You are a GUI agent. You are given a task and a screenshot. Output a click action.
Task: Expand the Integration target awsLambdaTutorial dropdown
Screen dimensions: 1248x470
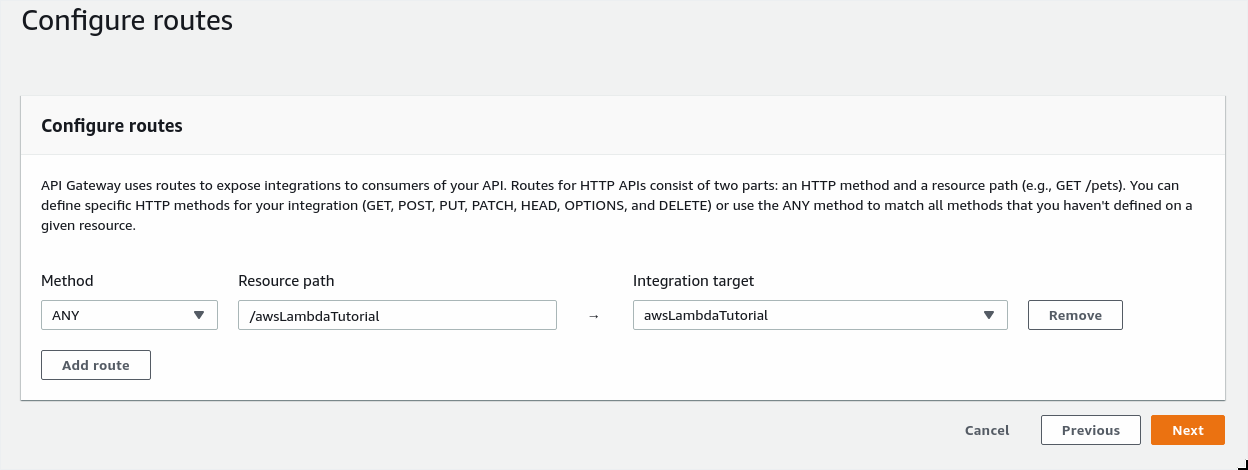pos(820,315)
